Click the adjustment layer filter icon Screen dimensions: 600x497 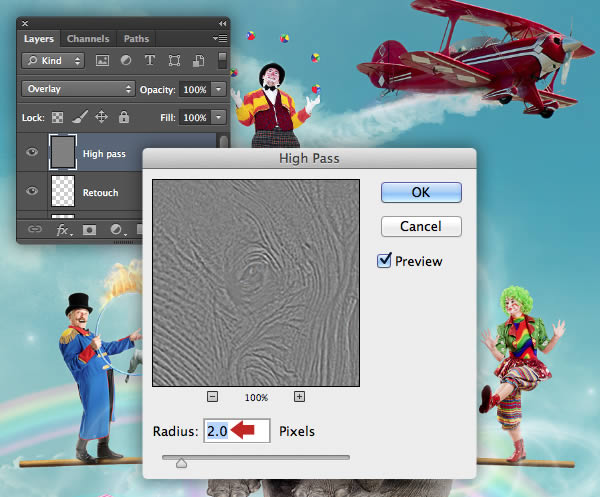click(x=126, y=60)
